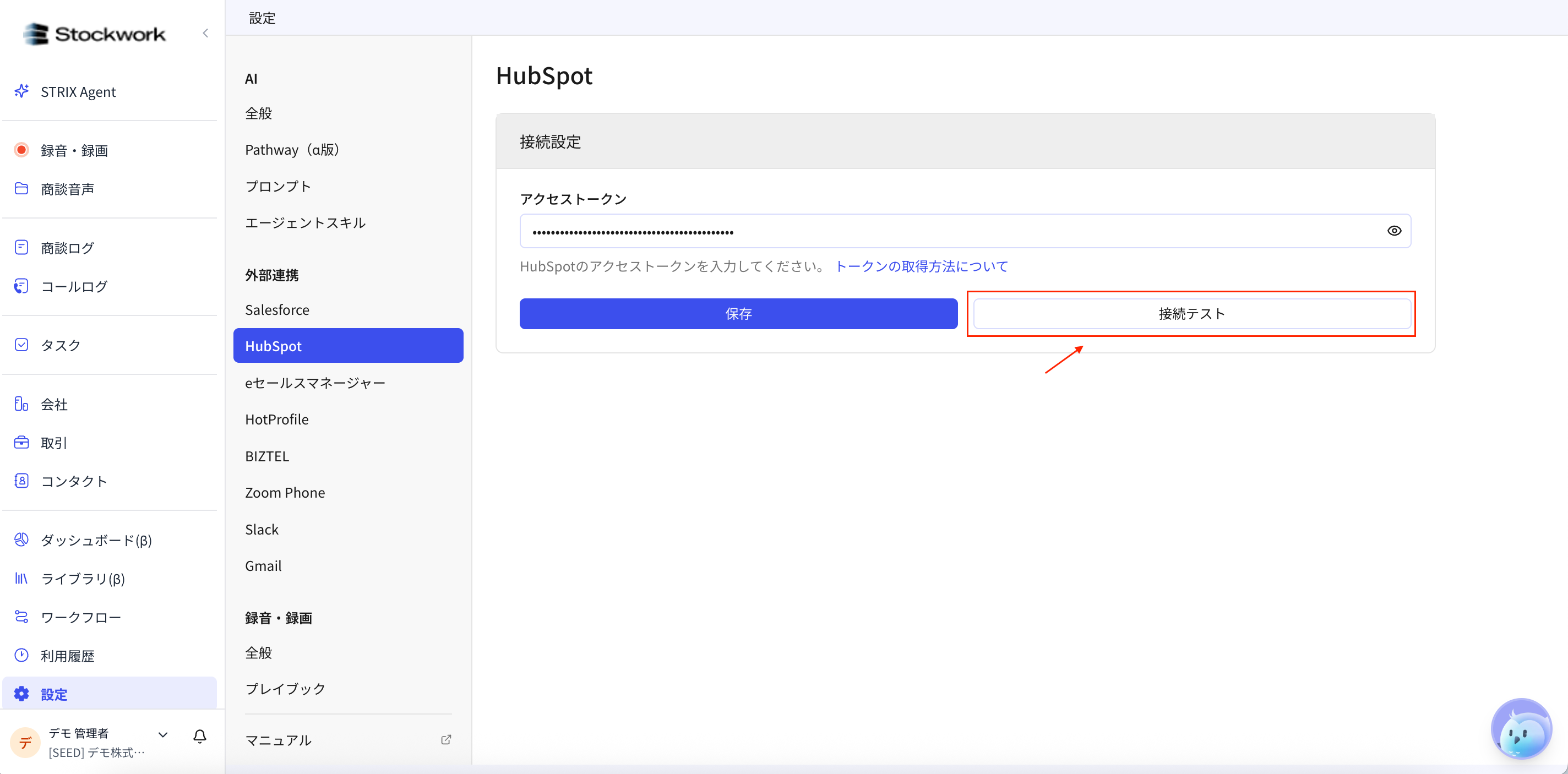The image size is (1568, 774).
Task: Open タスク text in sidebar
Action: (61, 345)
